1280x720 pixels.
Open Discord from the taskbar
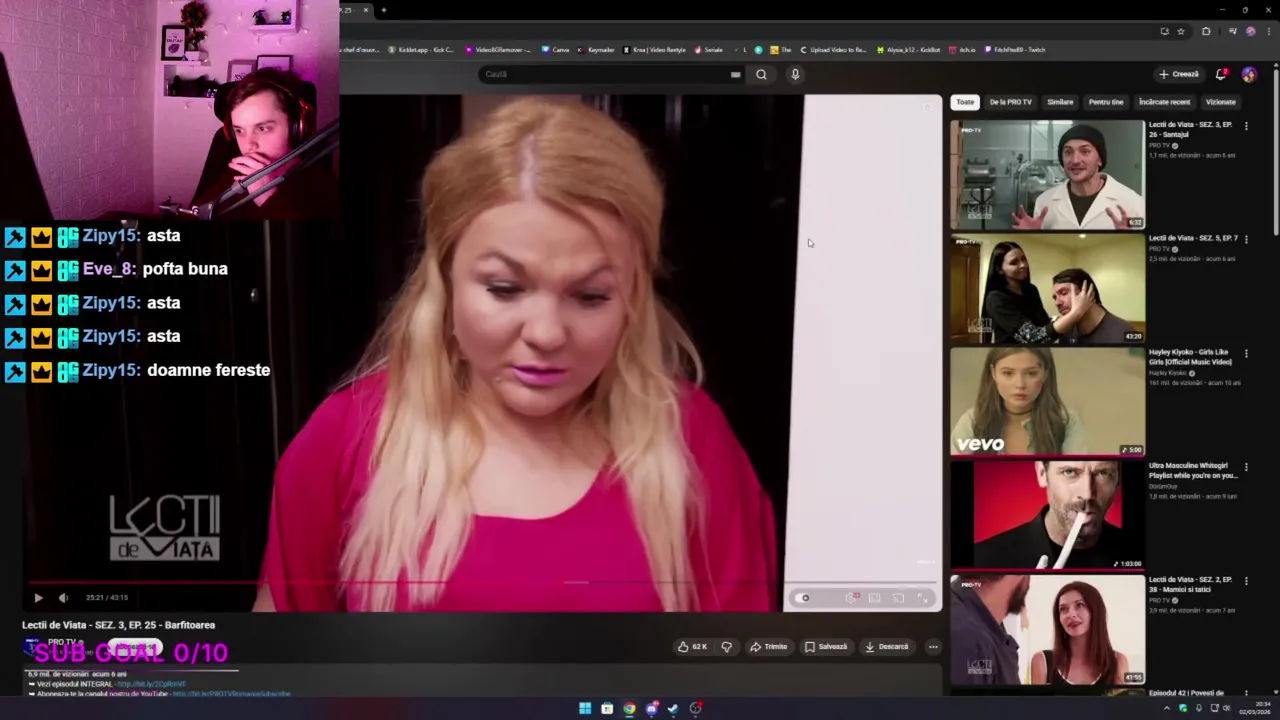[651, 709]
